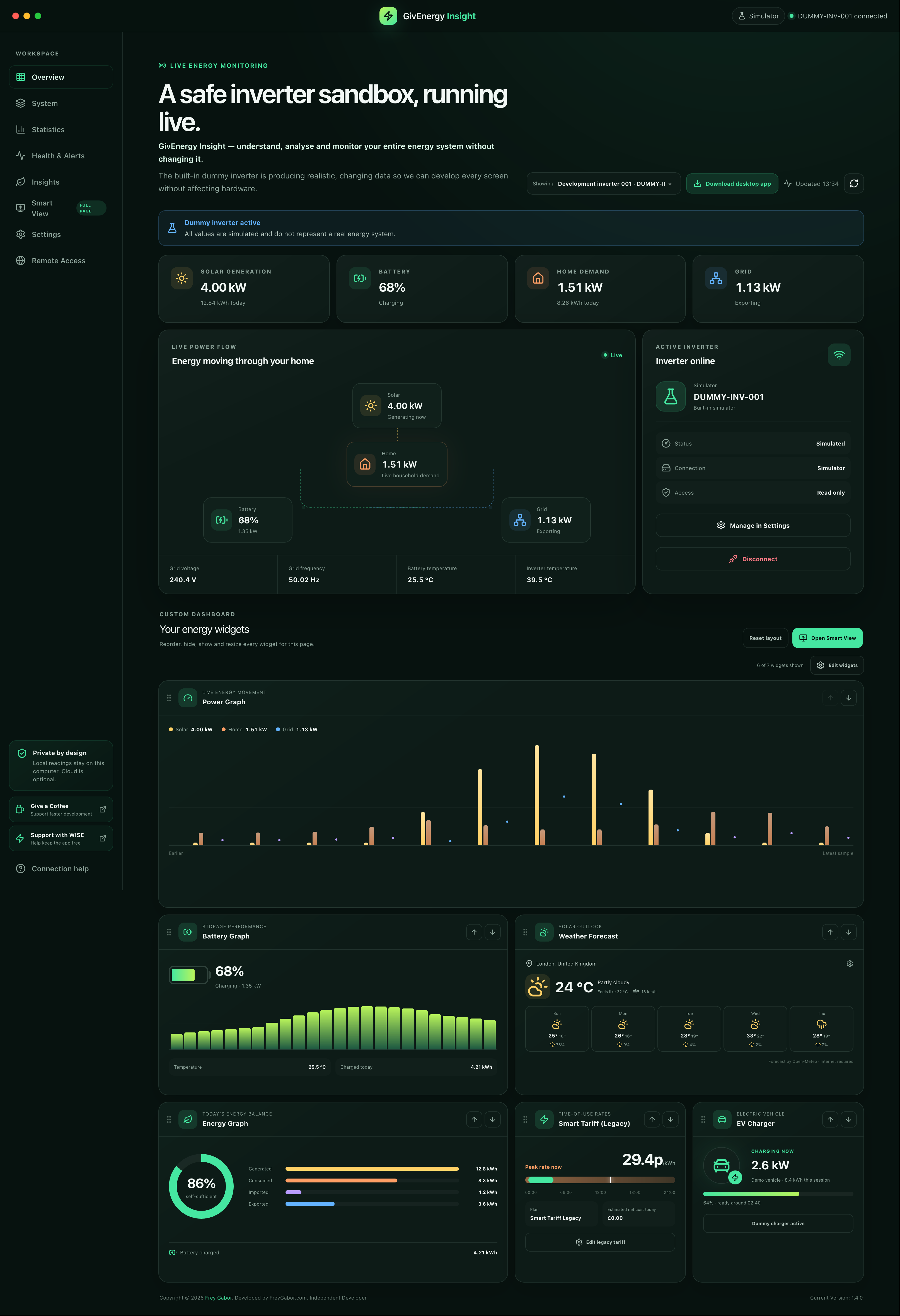Click Manage in Settings button
This screenshot has height=1316, width=900.
[x=753, y=526]
